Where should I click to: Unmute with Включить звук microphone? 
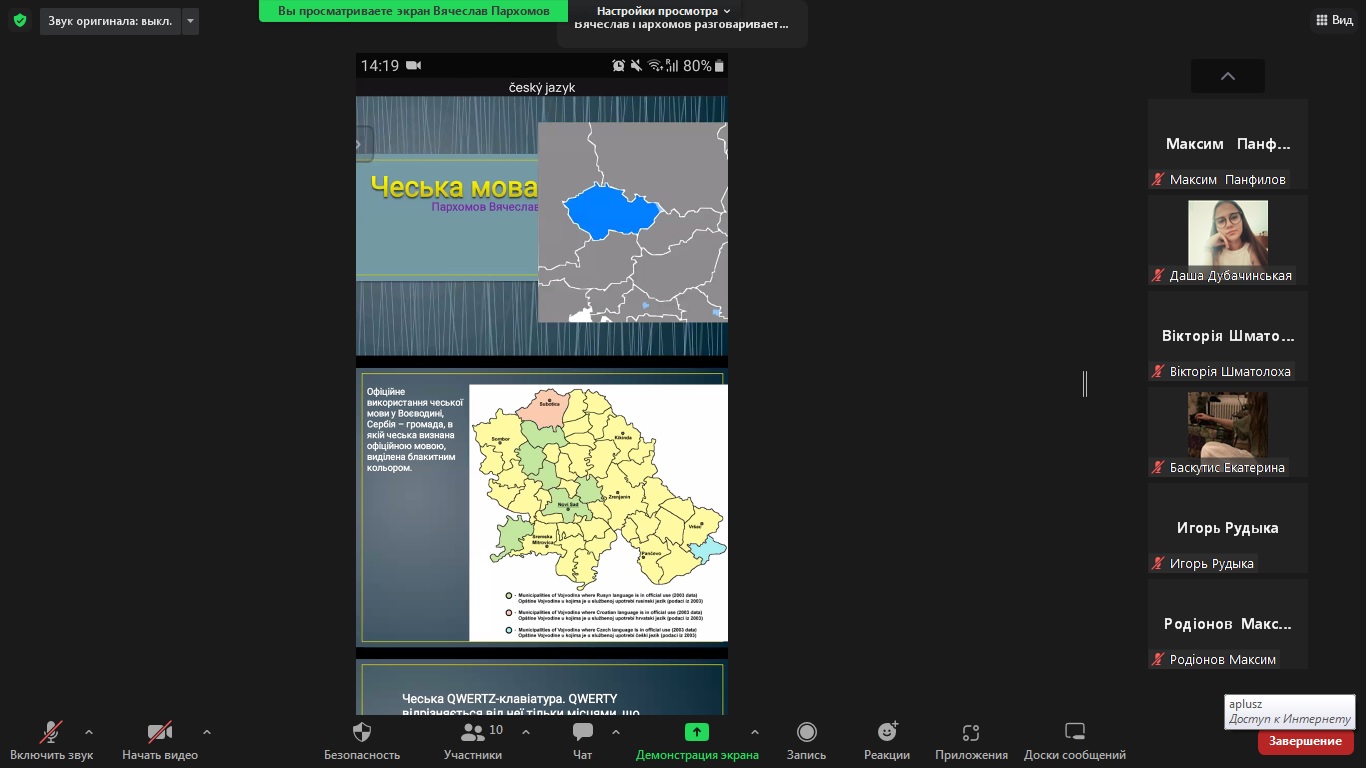pyautogui.click(x=51, y=740)
